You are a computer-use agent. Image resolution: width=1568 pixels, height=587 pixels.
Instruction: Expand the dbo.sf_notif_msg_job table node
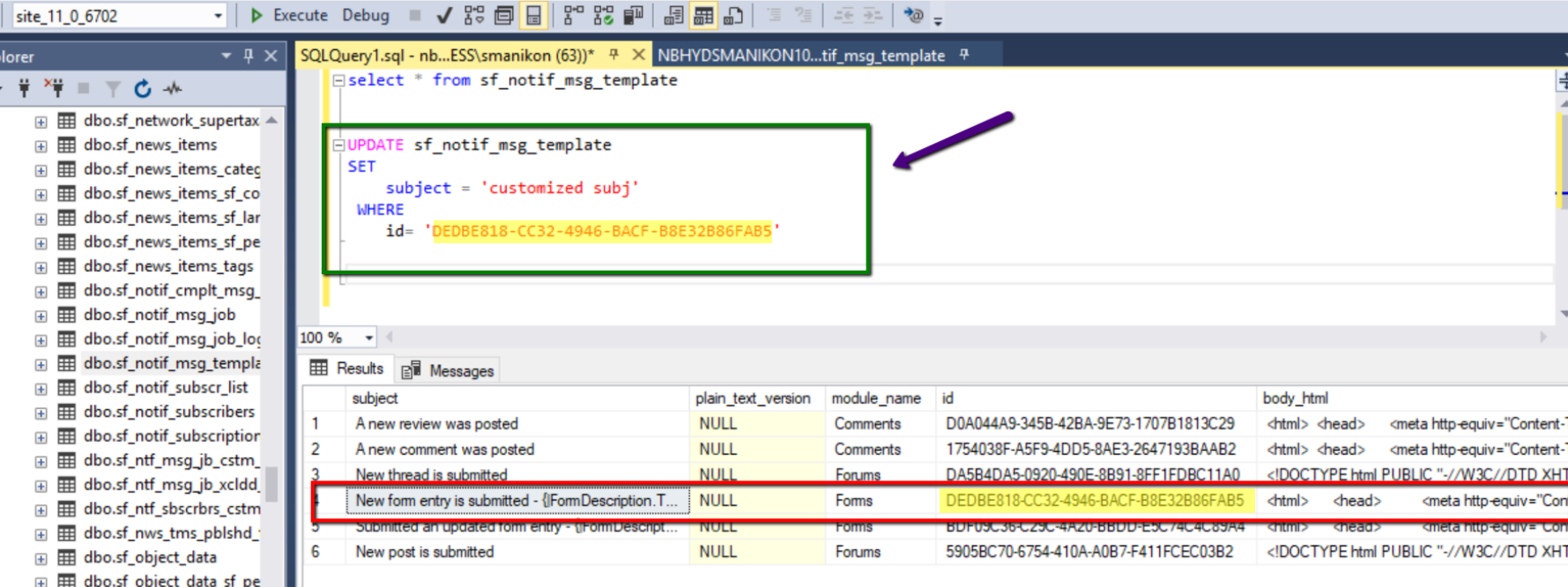[41, 316]
